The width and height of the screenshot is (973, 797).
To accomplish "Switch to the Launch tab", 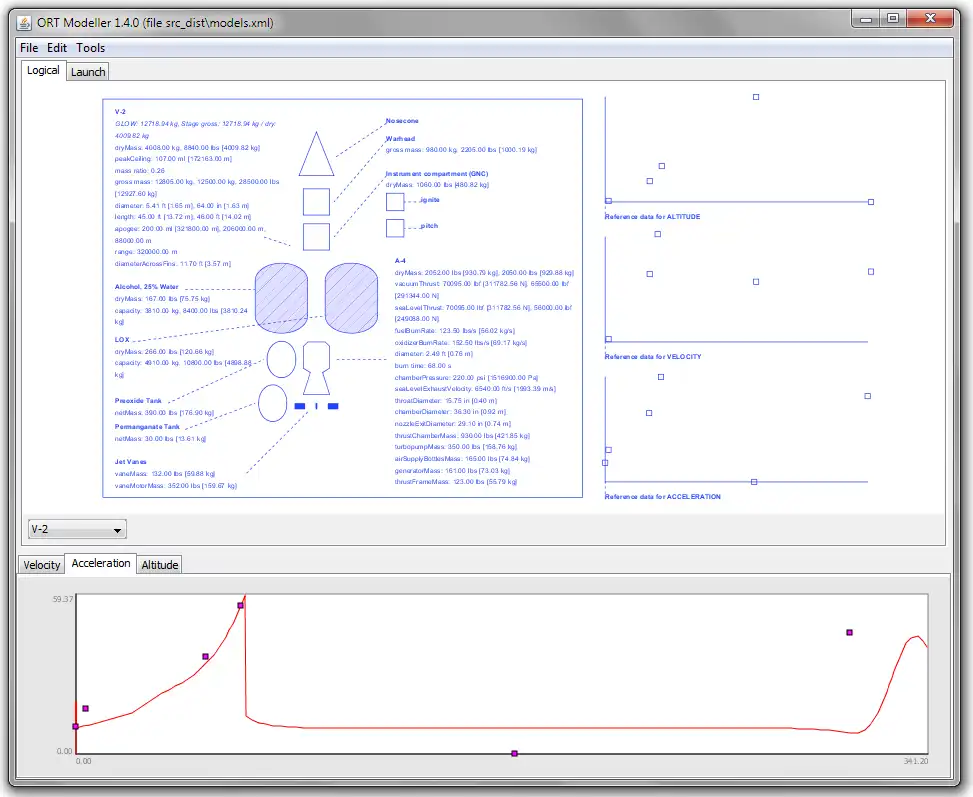I will [87, 72].
